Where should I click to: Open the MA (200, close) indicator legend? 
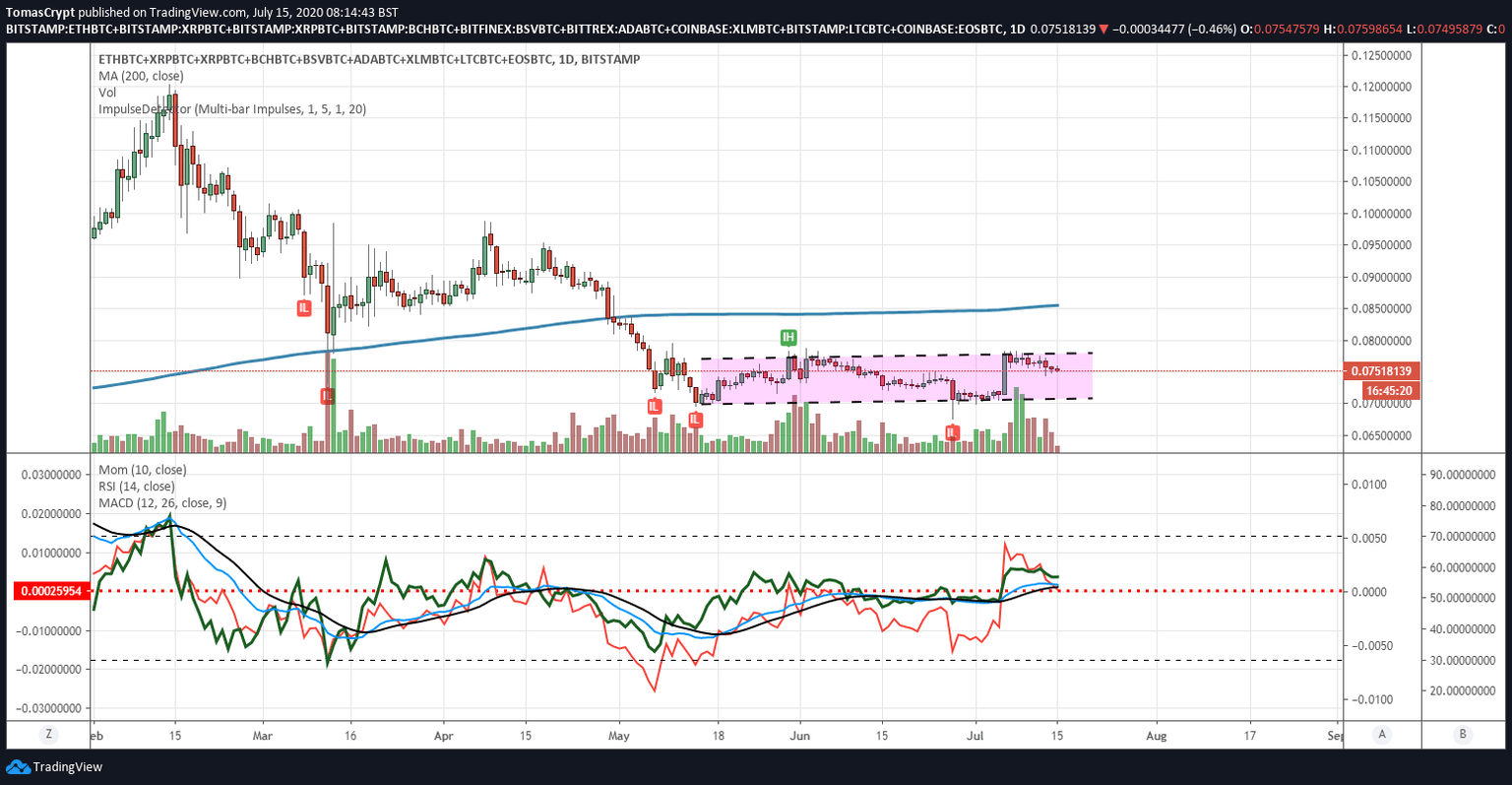pyautogui.click(x=141, y=76)
